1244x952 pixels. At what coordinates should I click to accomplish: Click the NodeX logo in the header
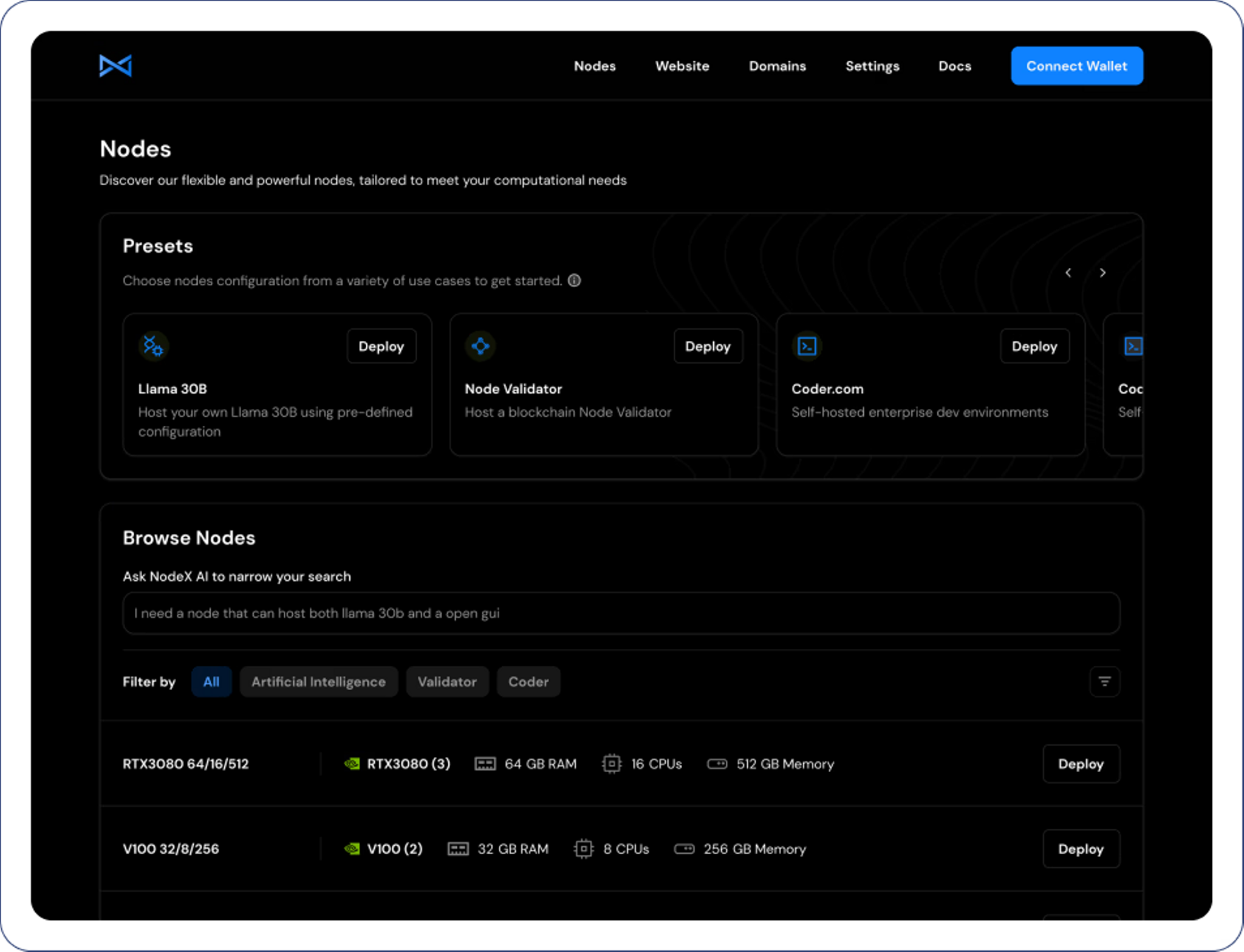115,66
